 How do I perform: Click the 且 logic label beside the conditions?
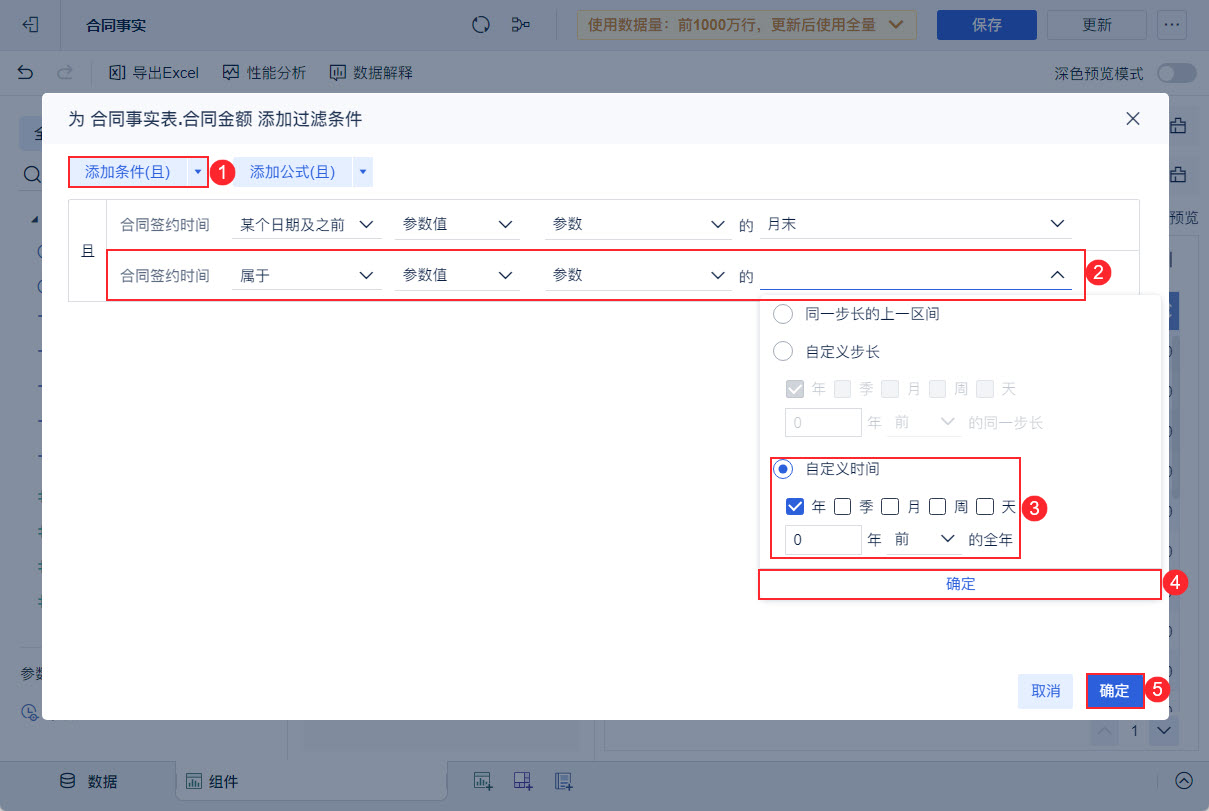click(x=87, y=250)
